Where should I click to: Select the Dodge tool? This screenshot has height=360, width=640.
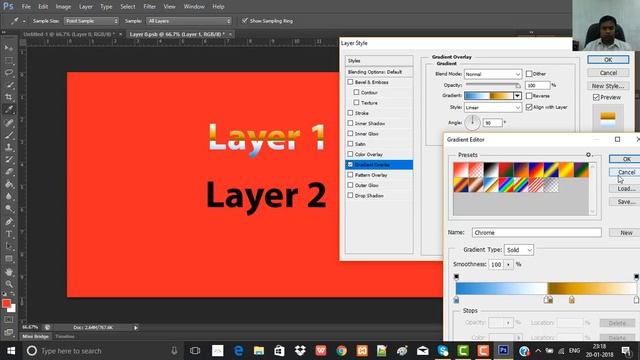tap(9, 209)
